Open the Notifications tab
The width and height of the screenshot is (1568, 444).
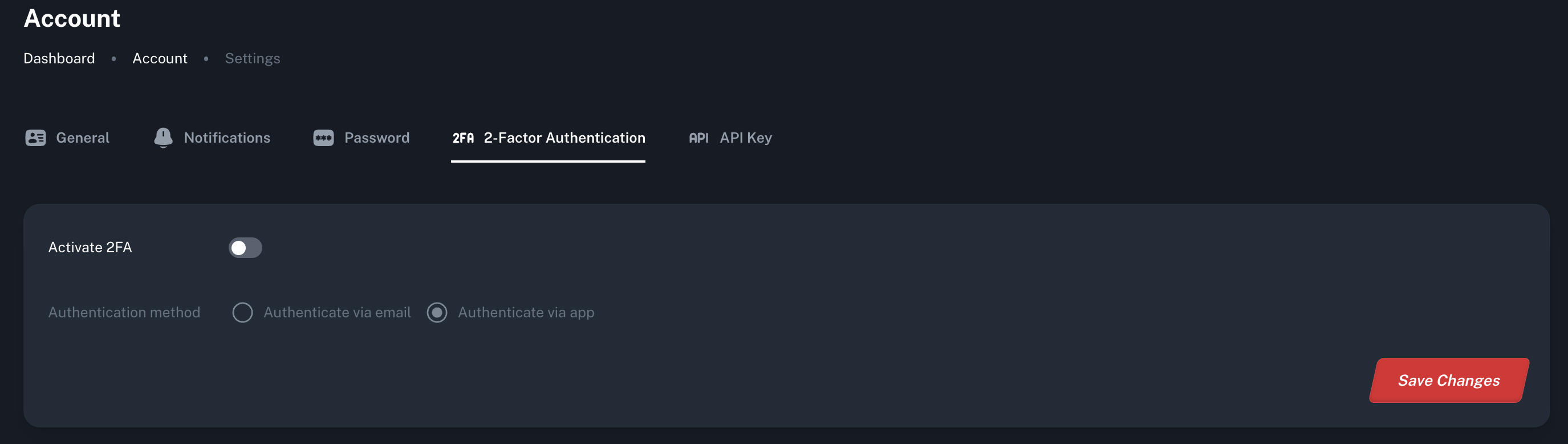tap(226, 138)
